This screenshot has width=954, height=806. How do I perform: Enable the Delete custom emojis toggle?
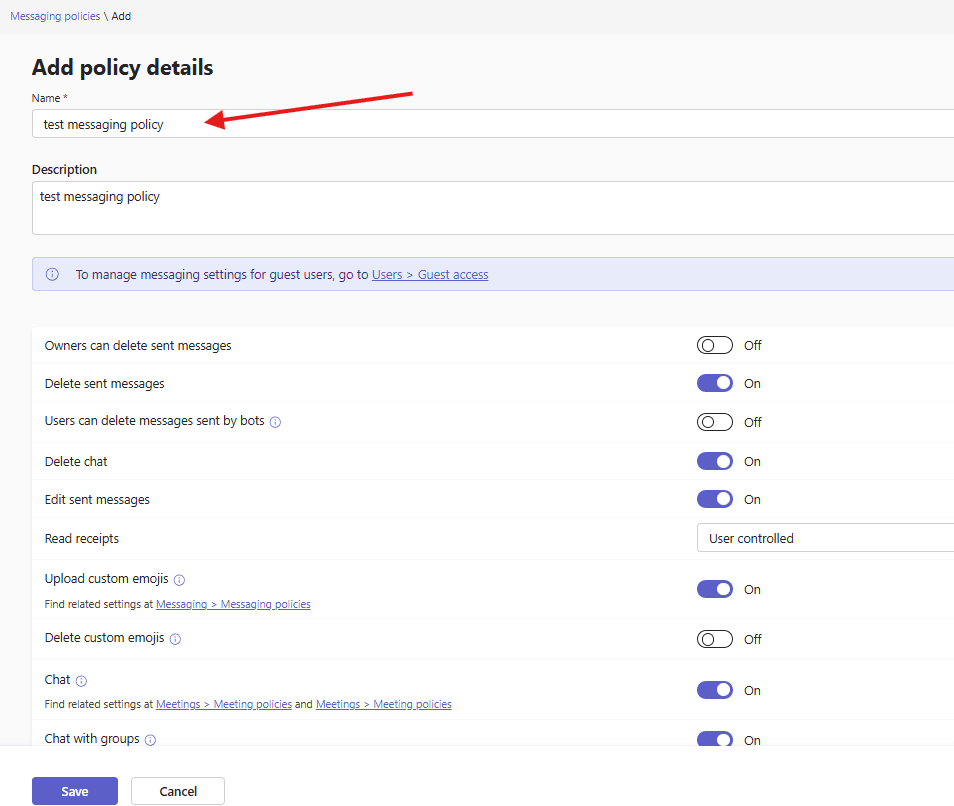tap(715, 639)
